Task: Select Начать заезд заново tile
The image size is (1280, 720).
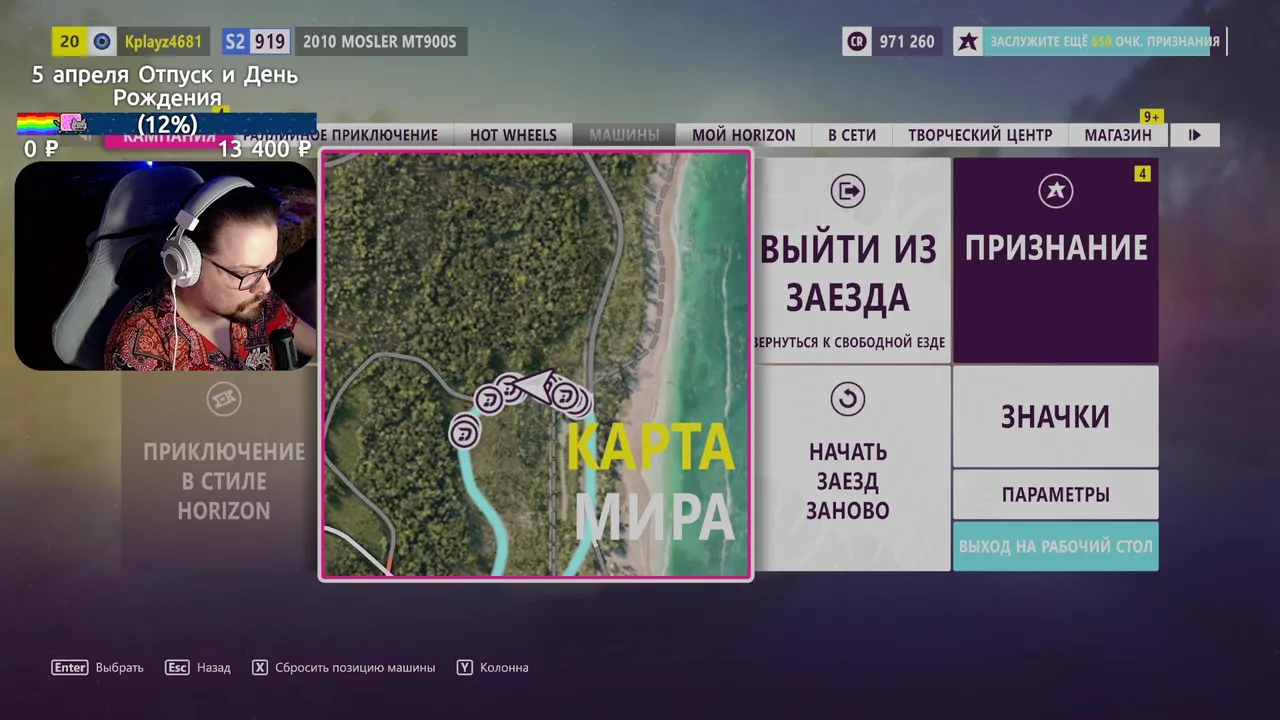Action: [x=852, y=468]
